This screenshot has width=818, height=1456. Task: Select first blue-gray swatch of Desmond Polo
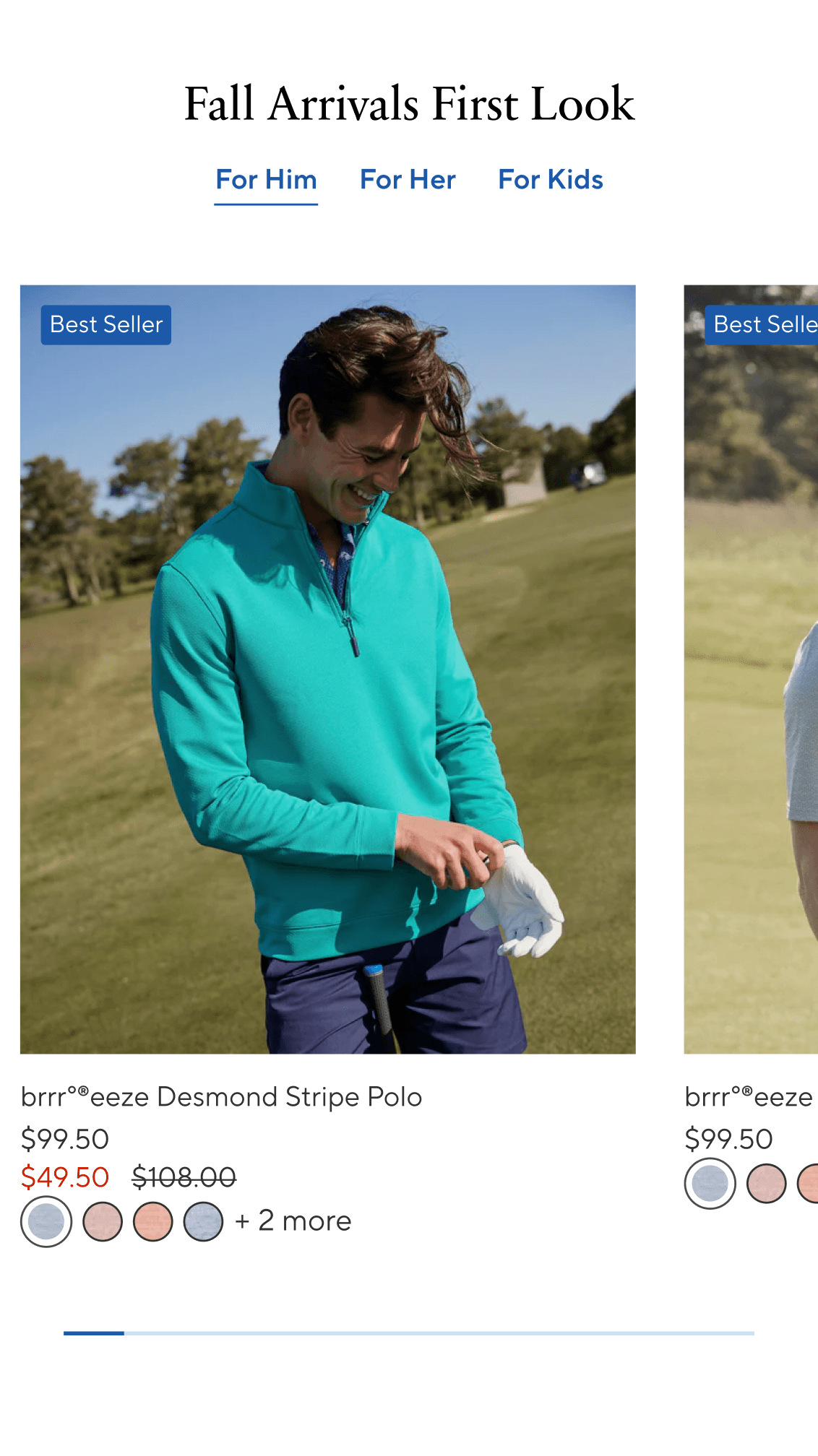click(46, 1222)
